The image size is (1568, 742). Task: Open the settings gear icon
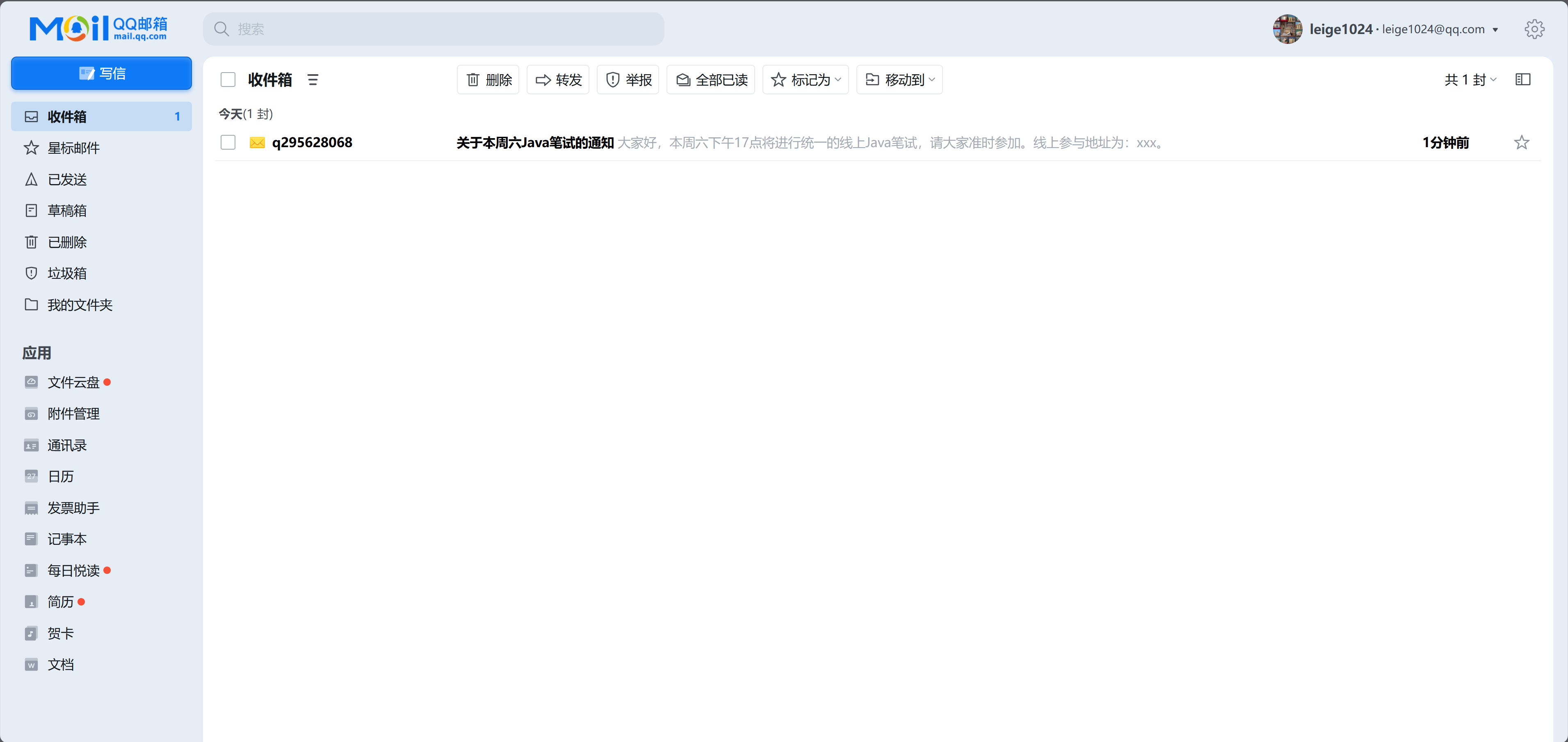coord(1534,29)
